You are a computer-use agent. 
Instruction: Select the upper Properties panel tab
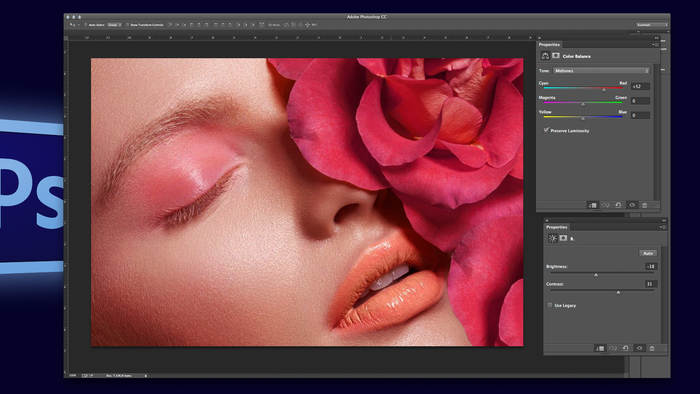[x=549, y=45]
